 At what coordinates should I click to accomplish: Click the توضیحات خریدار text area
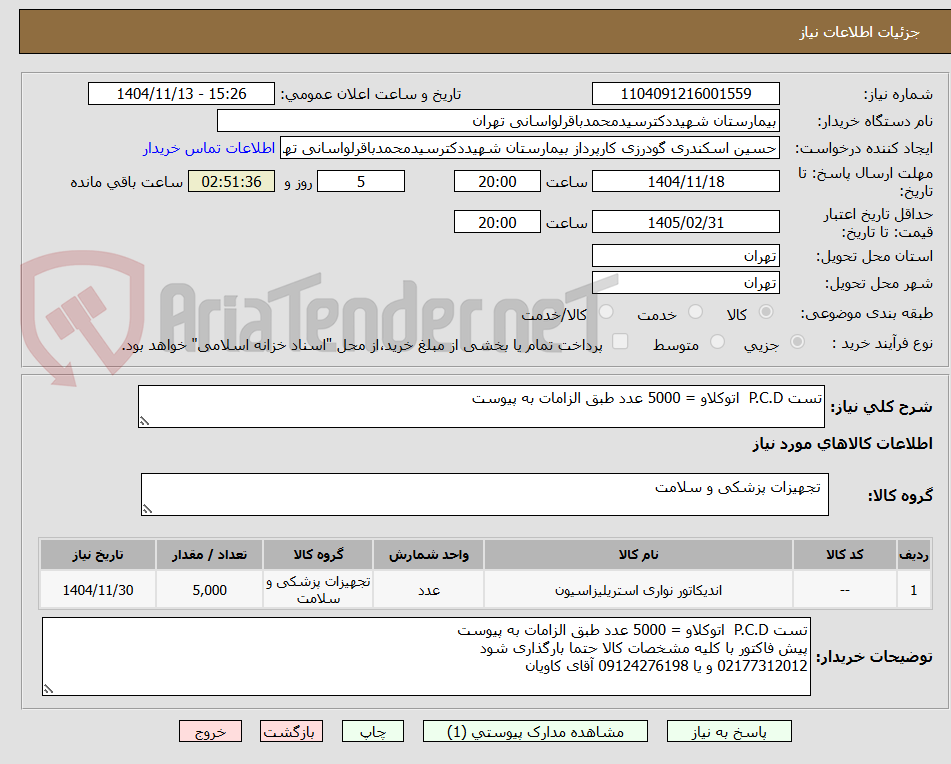(x=426, y=656)
